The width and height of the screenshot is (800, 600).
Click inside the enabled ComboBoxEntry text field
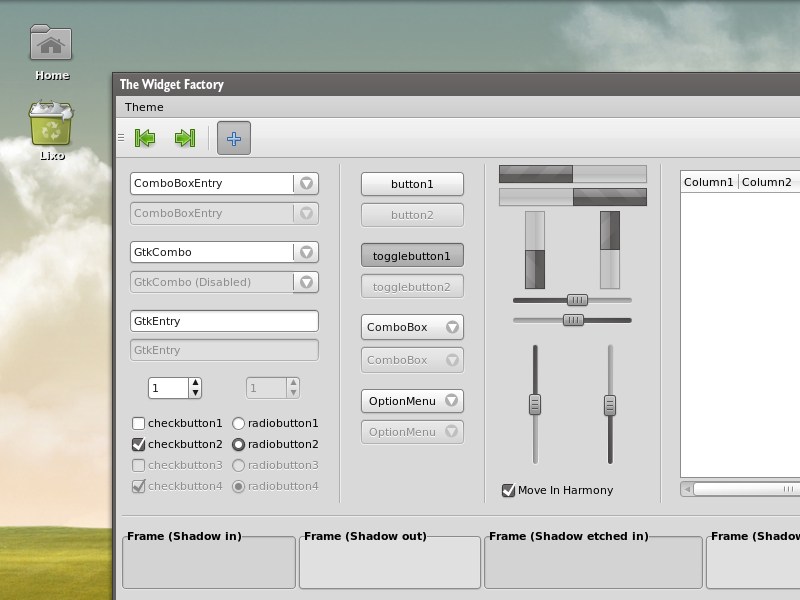212,183
